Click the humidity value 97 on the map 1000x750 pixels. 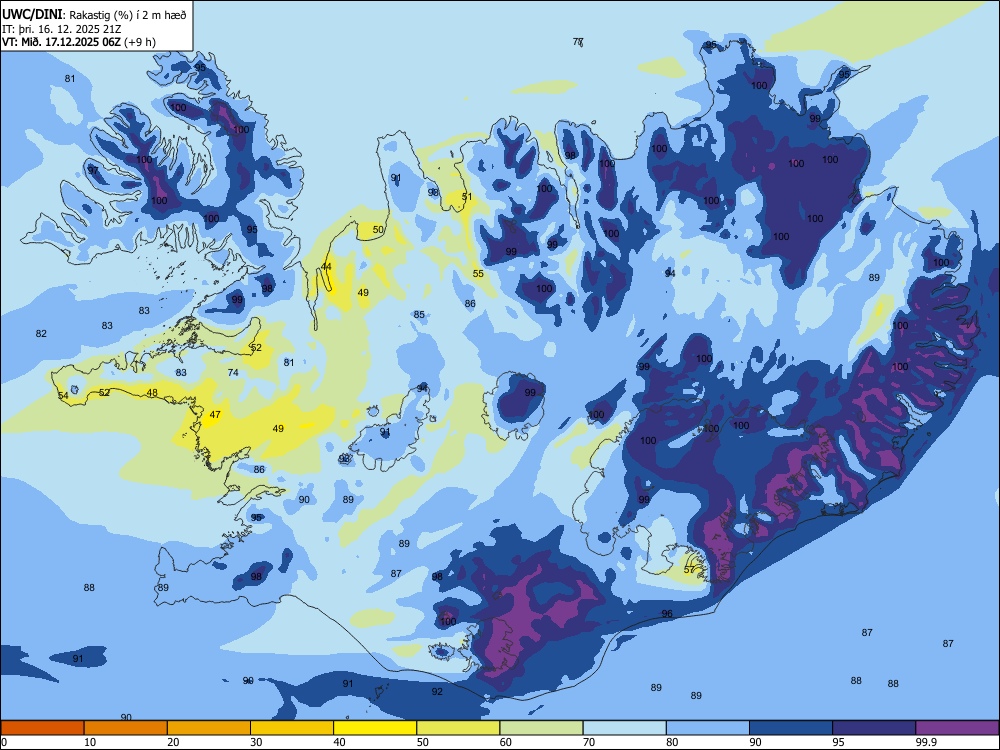pyautogui.click(x=93, y=170)
